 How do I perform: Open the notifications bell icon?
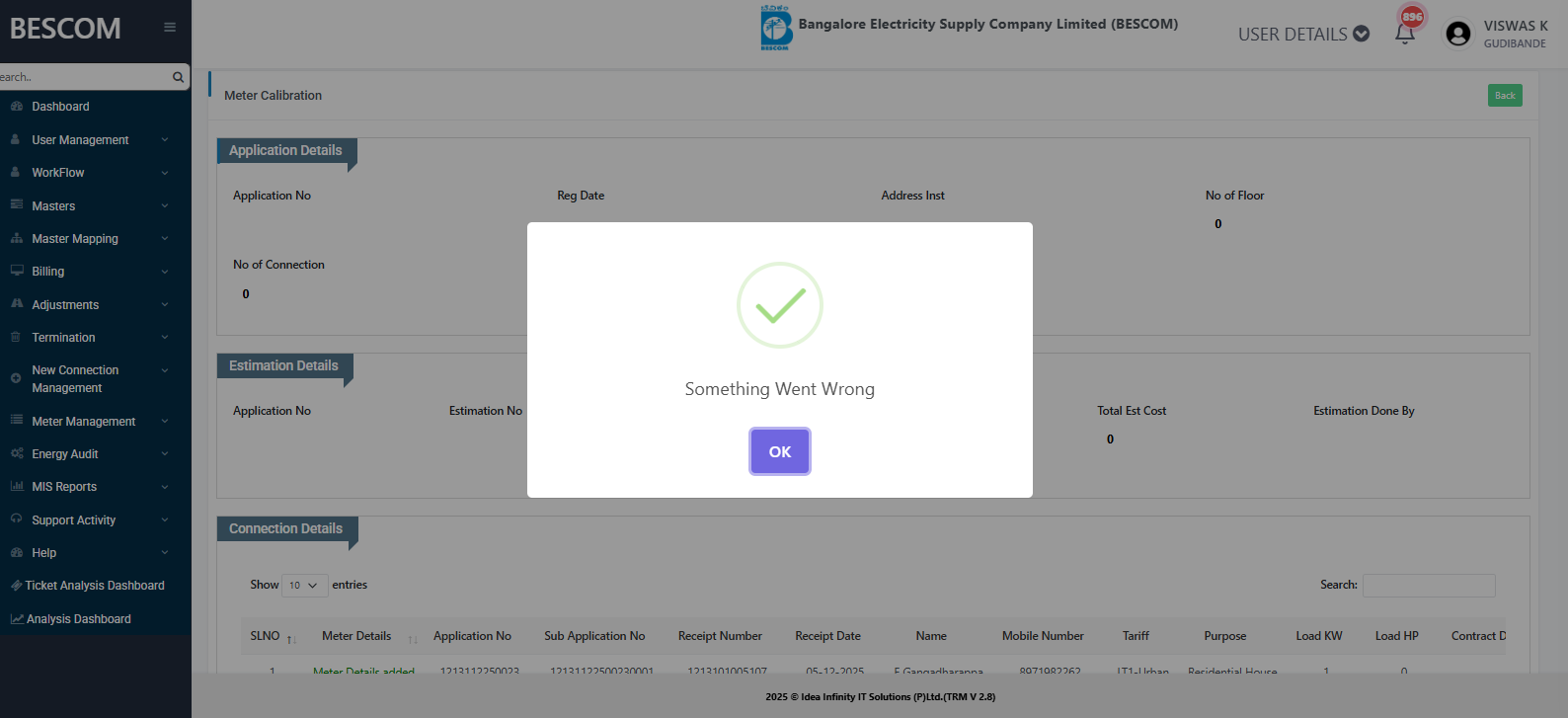tap(1404, 34)
